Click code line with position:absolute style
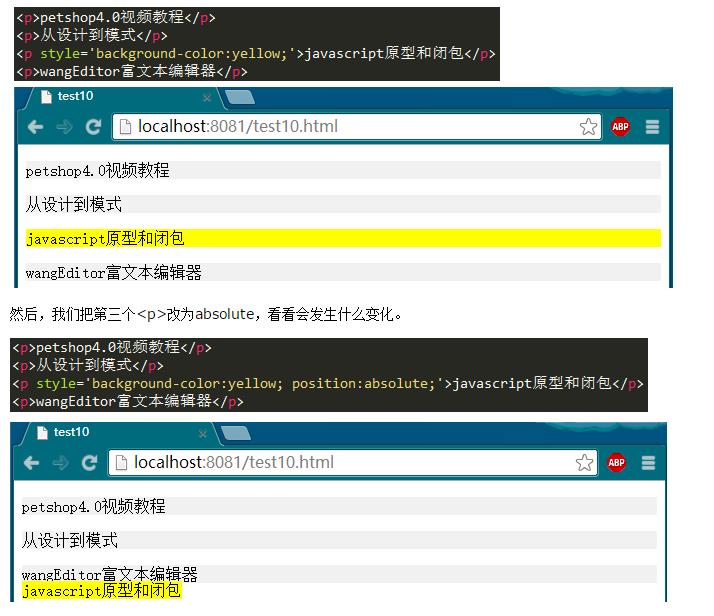The width and height of the screenshot is (714, 616). tap(328, 383)
